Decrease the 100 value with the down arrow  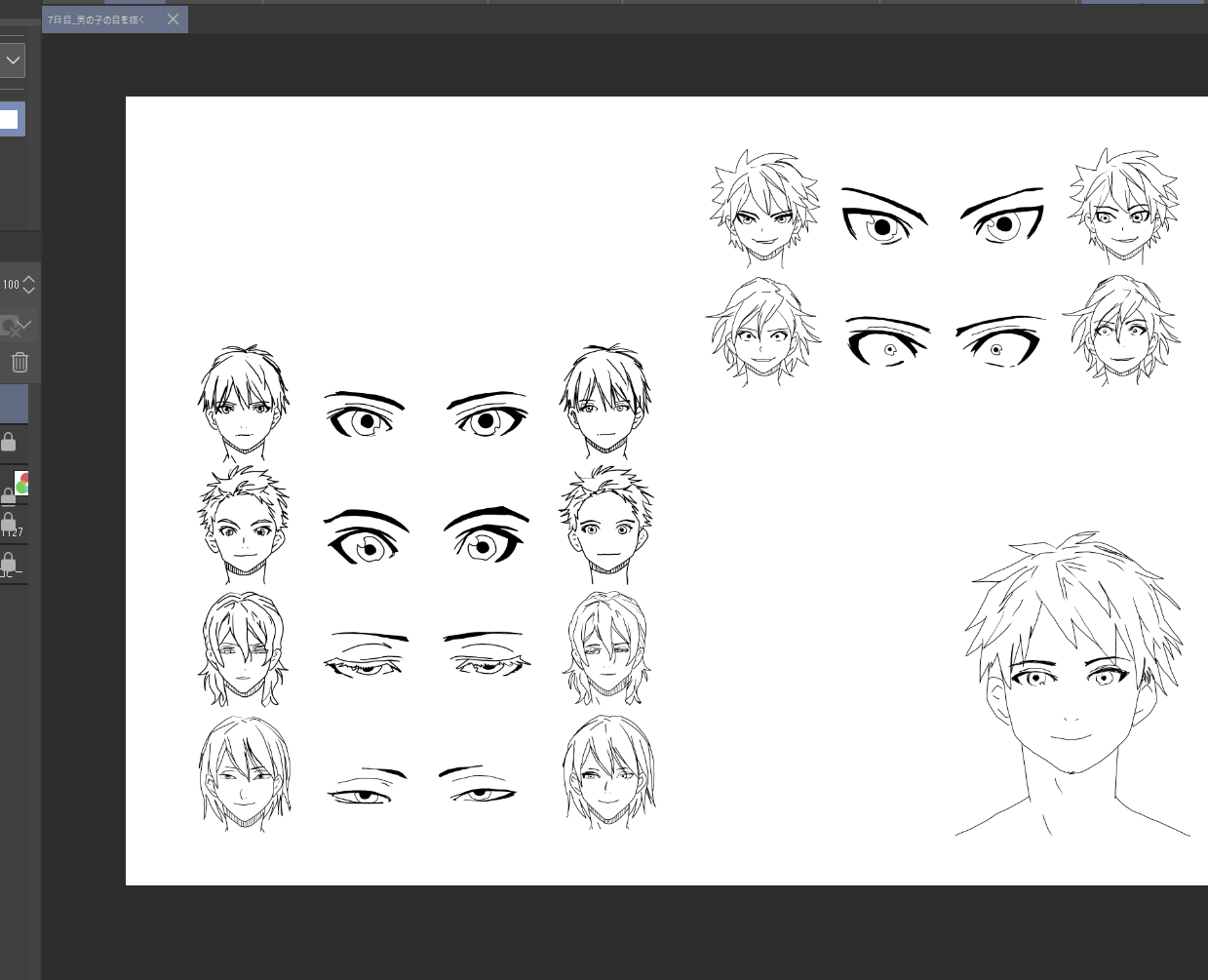tap(29, 290)
